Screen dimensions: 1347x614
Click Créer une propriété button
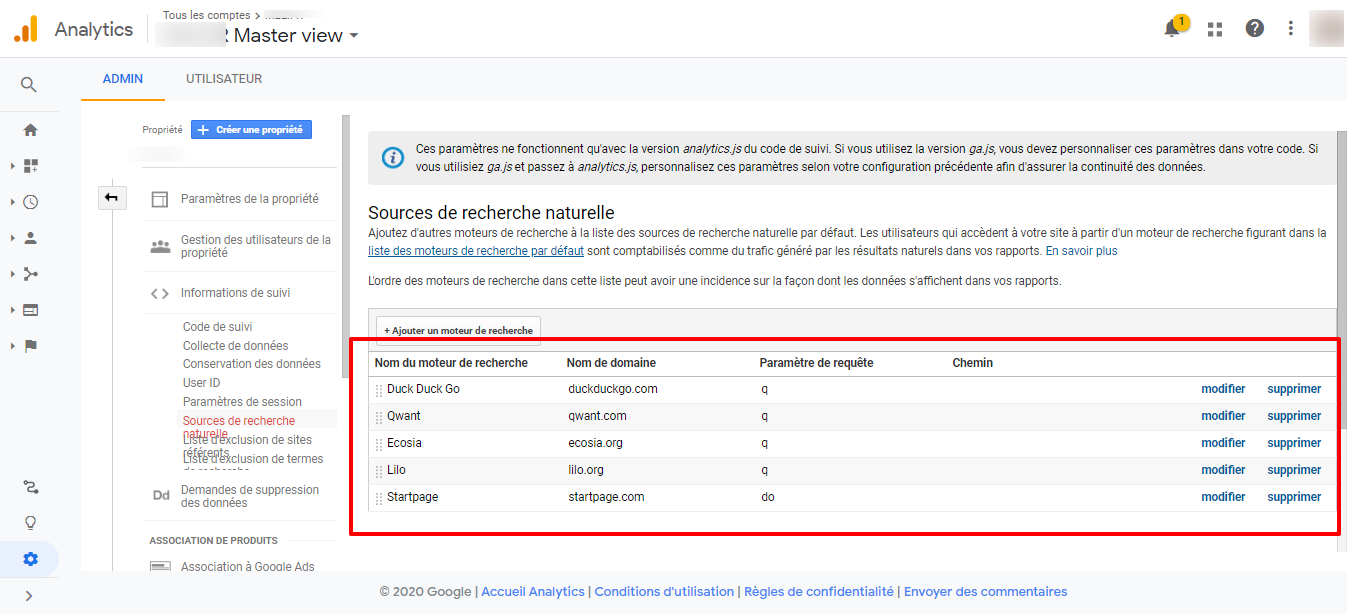252,130
